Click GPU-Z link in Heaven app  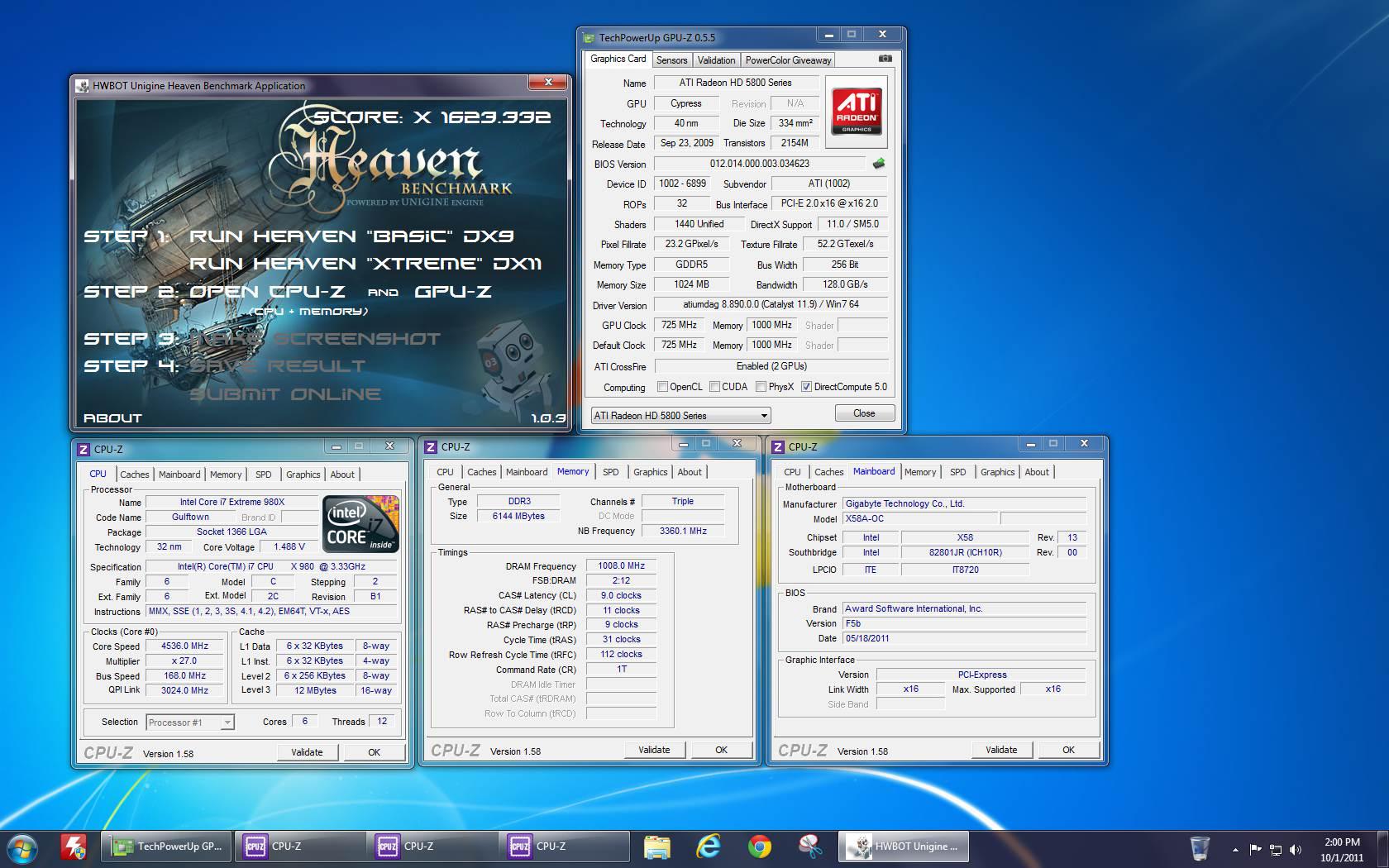452,292
